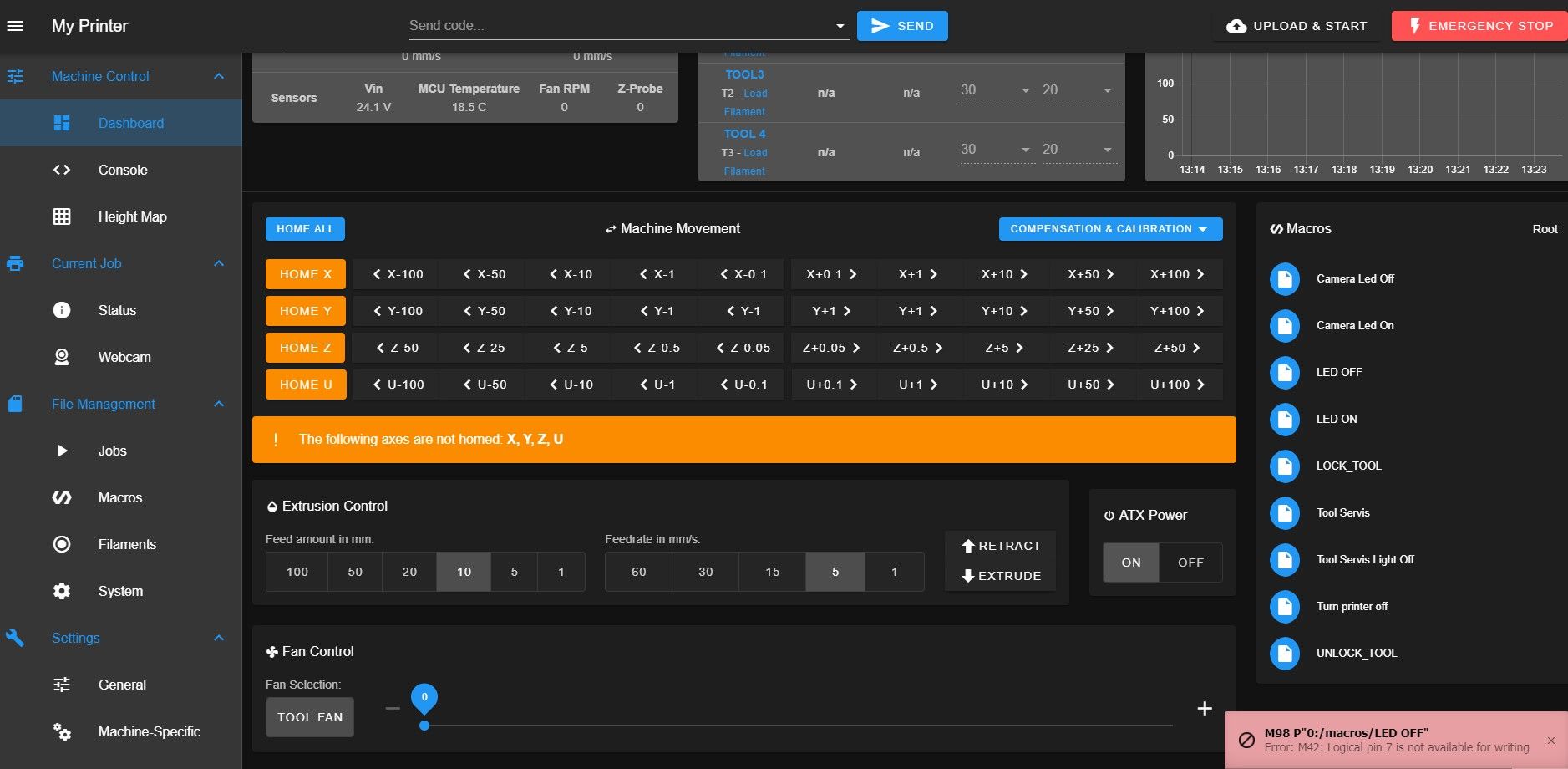Image resolution: width=1568 pixels, height=769 pixels.
Task: Select feedrate 15 mm/s
Action: click(773, 572)
